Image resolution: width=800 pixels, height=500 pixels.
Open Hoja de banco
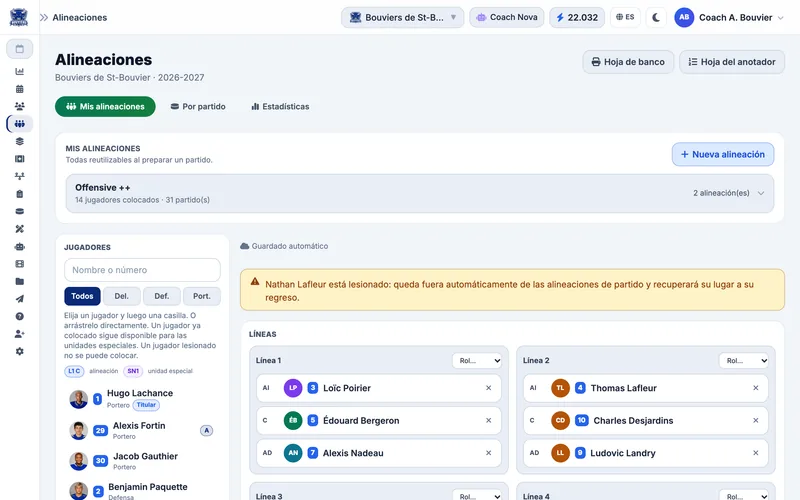(x=628, y=62)
